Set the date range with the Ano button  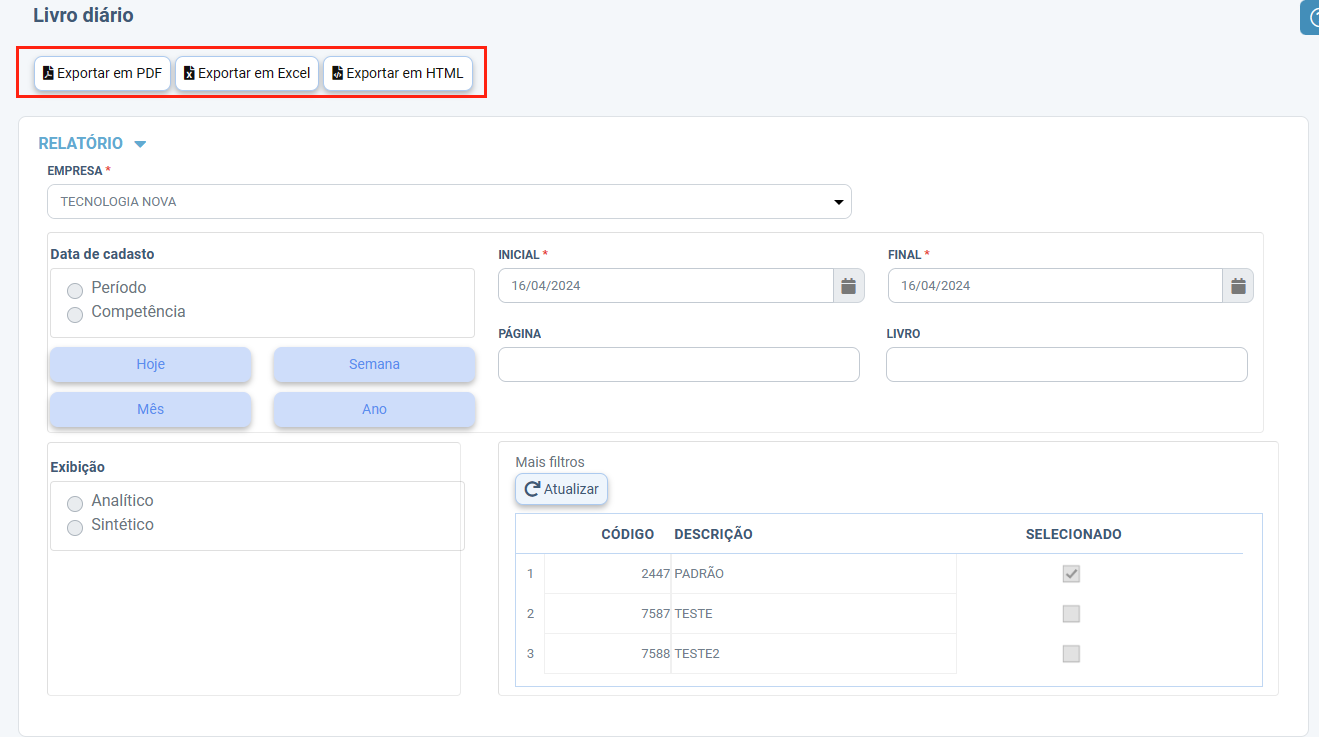point(374,409)
